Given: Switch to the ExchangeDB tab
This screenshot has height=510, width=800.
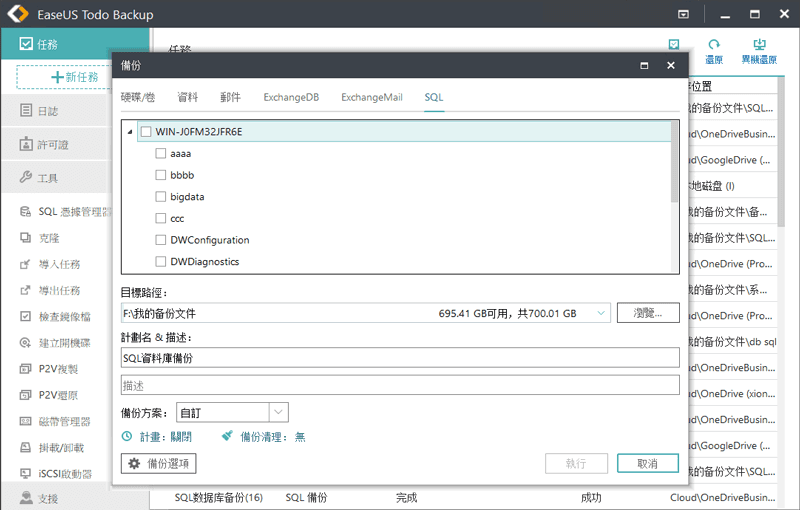Looking at the screenshot, I should pyautogui.click(x=291, y=97).
